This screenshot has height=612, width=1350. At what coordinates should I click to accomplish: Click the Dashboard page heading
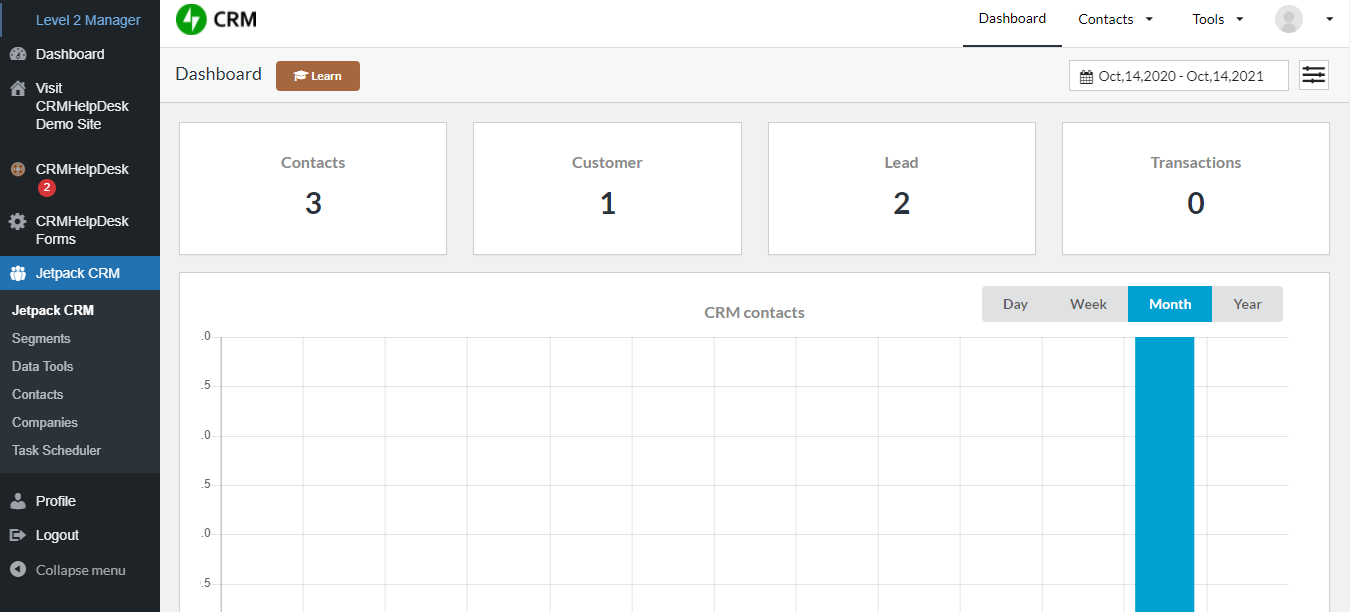click(x=218, y=74)
